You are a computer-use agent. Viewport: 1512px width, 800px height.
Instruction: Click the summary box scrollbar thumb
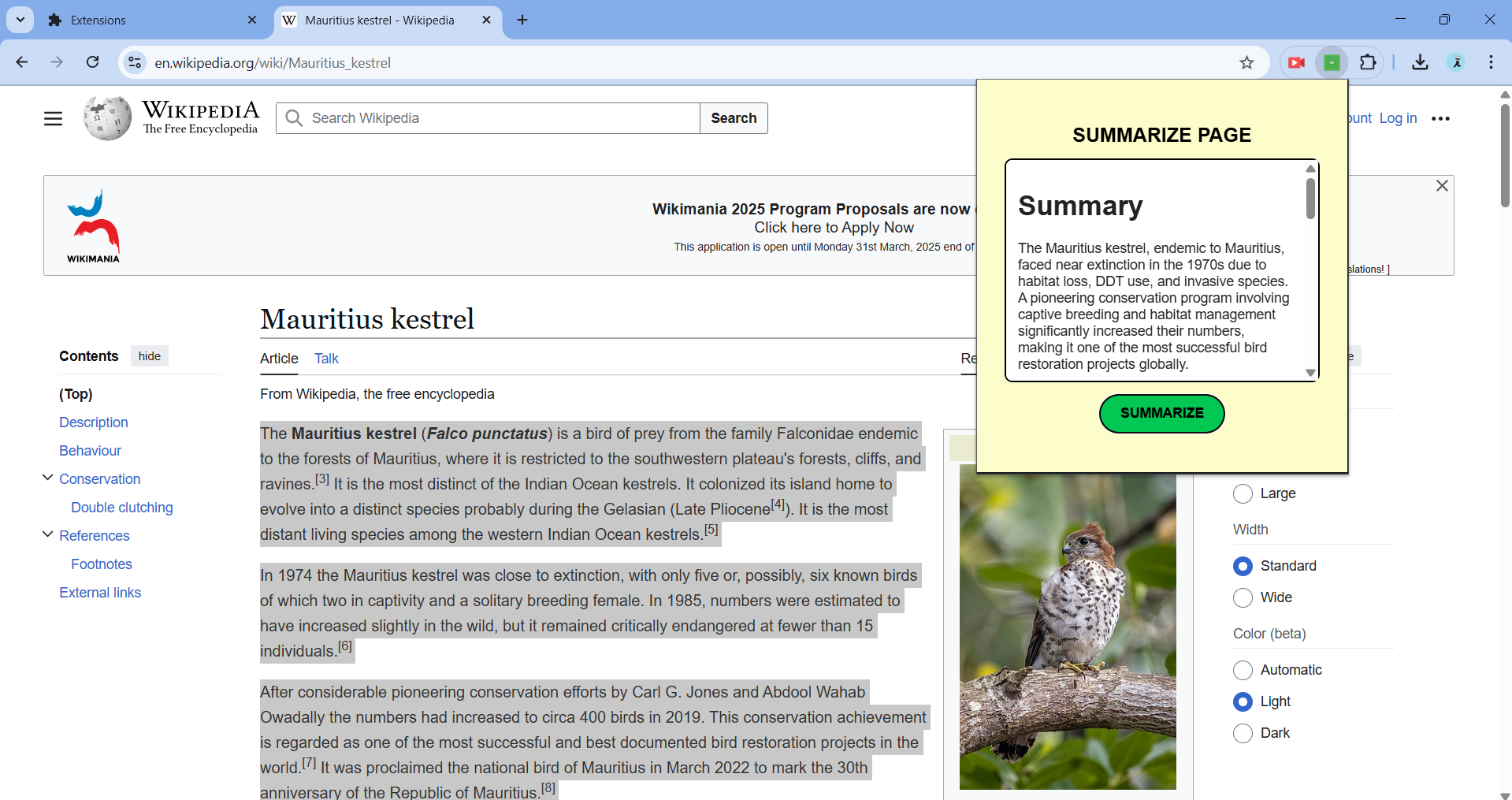tap(1310, 199)
